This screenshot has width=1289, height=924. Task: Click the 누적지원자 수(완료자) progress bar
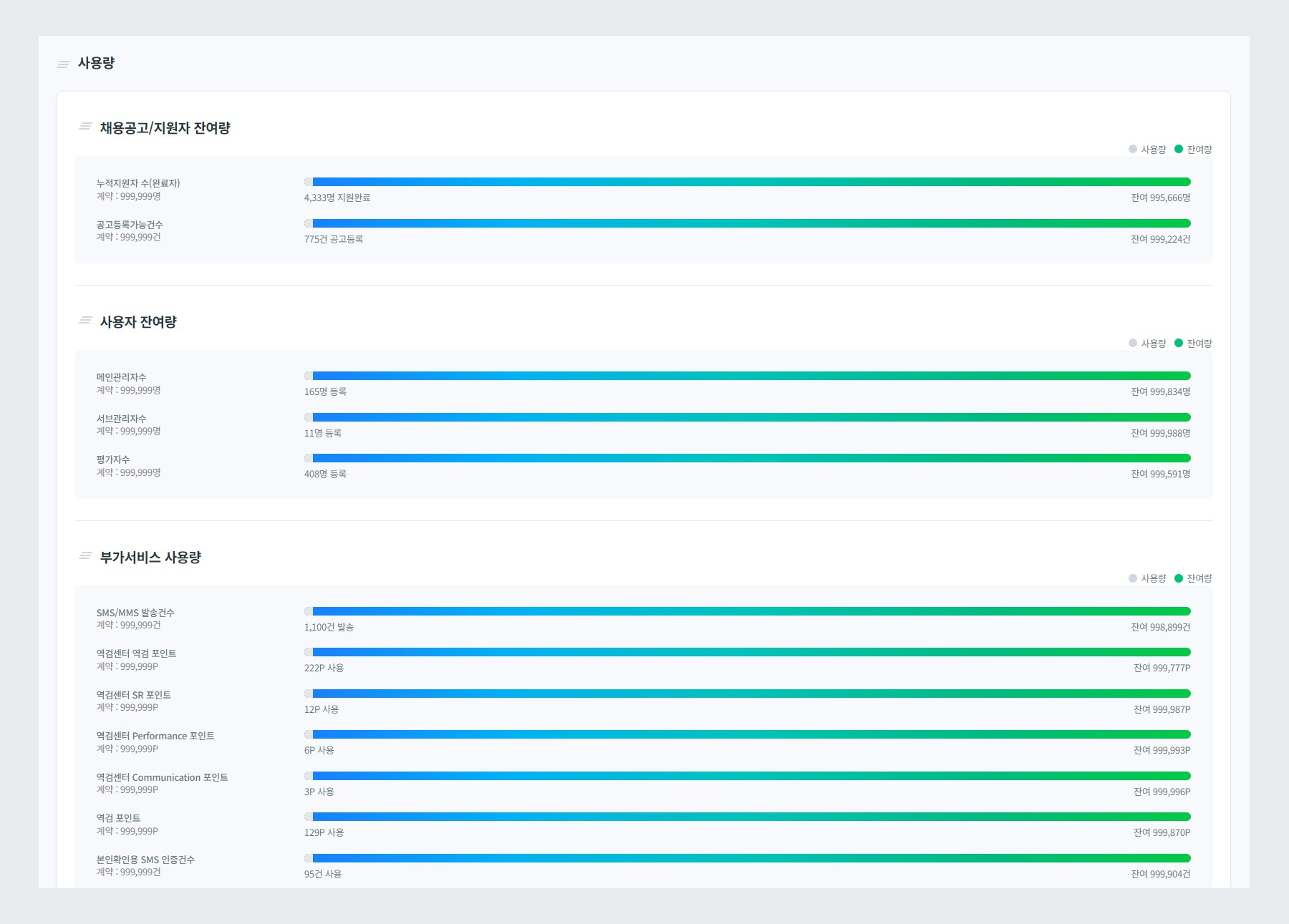click(x=748, y=182)
